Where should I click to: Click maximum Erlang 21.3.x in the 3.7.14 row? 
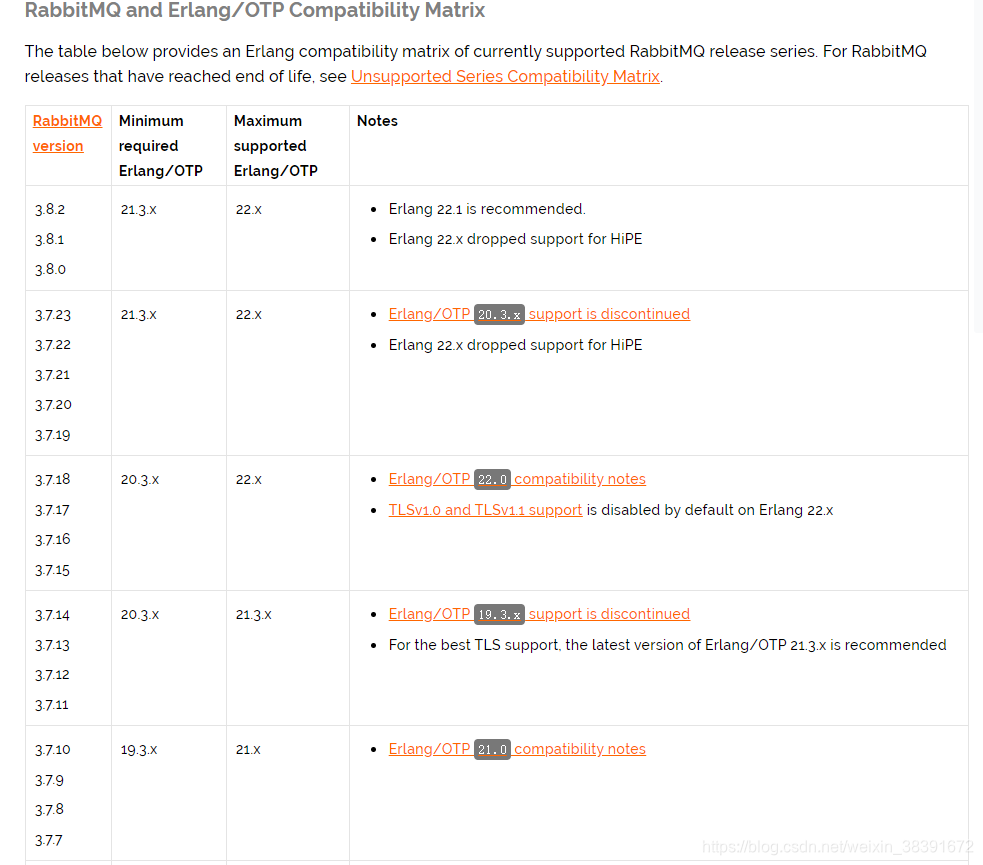254,615
